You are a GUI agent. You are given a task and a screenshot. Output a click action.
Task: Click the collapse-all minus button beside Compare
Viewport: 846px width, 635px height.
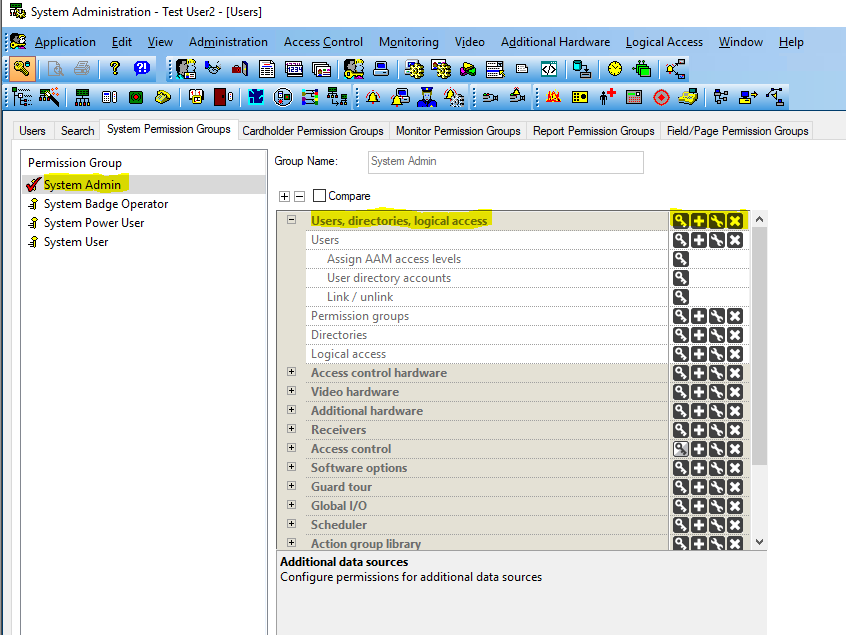click(299, 196)
